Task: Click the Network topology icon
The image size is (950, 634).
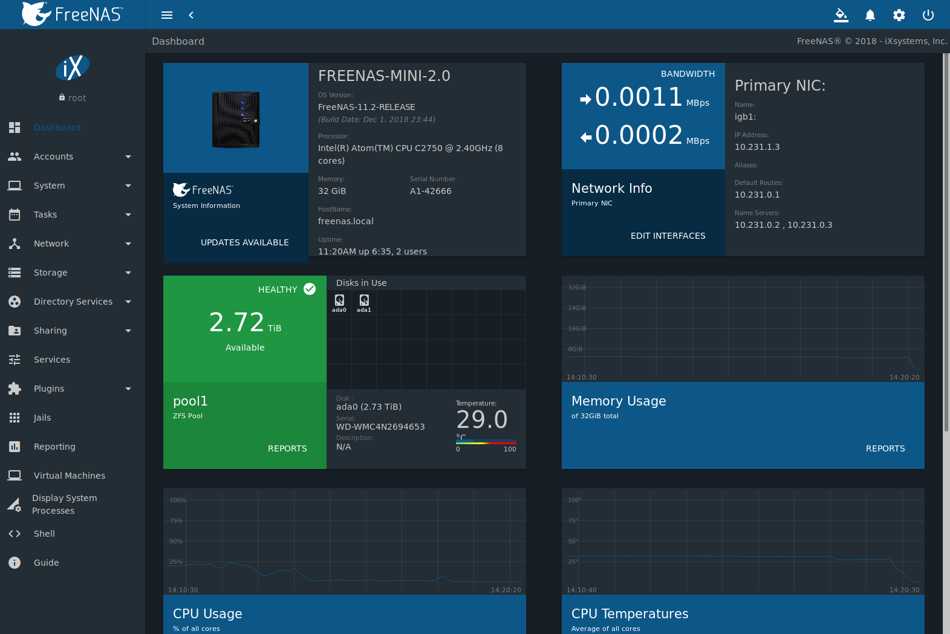Action: pyautogui.click(x=15, y=244)
